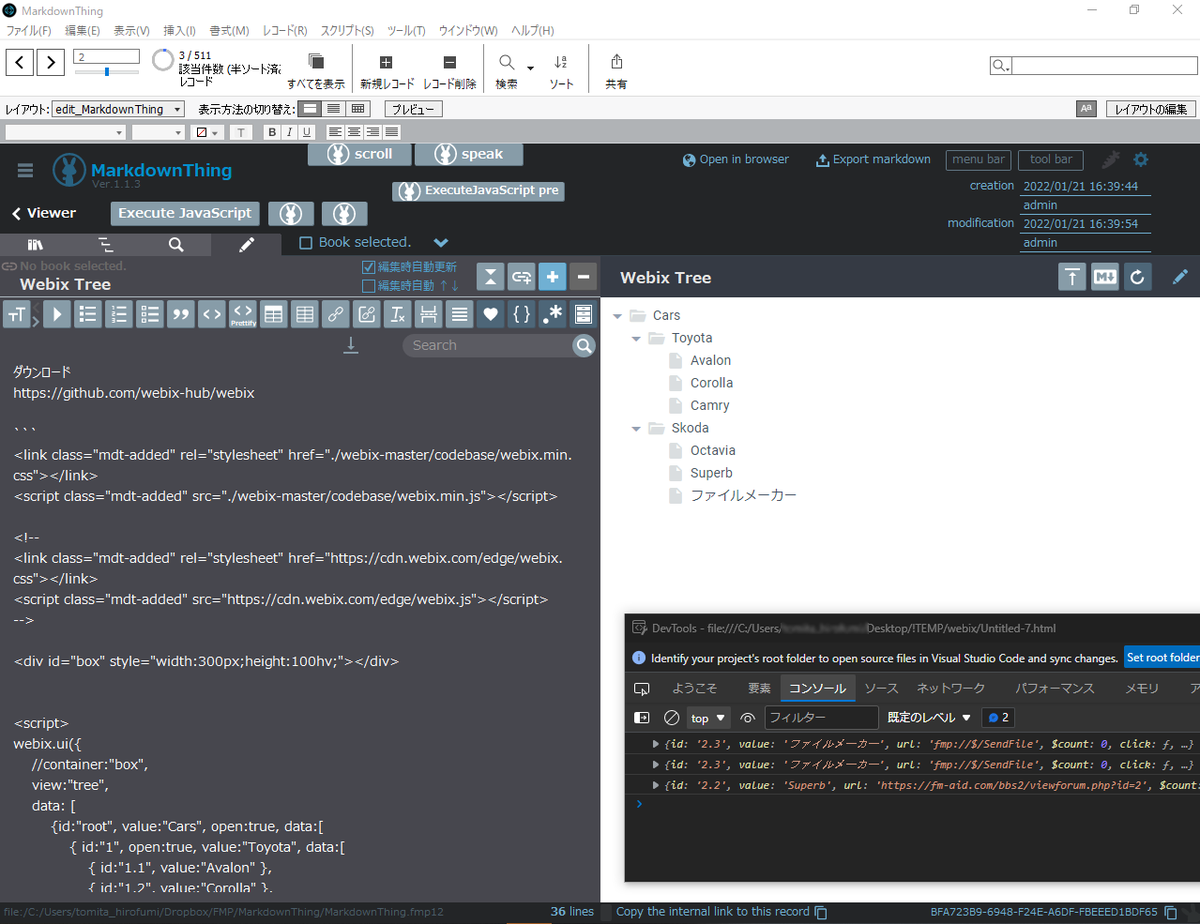
Task: Open 既定のレベル log level dropdown
Action: (x=929, y=718)
